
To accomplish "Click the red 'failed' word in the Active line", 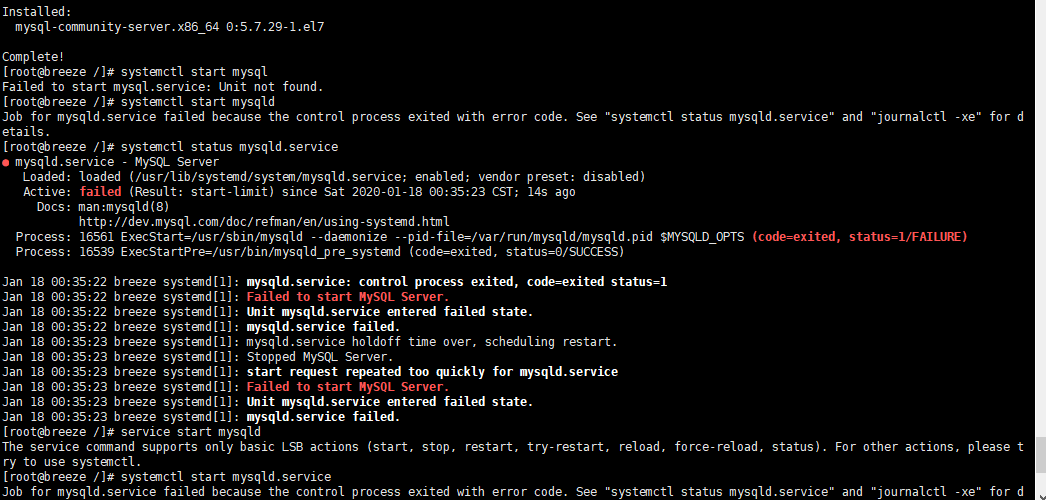I will (x=100, y=191).
